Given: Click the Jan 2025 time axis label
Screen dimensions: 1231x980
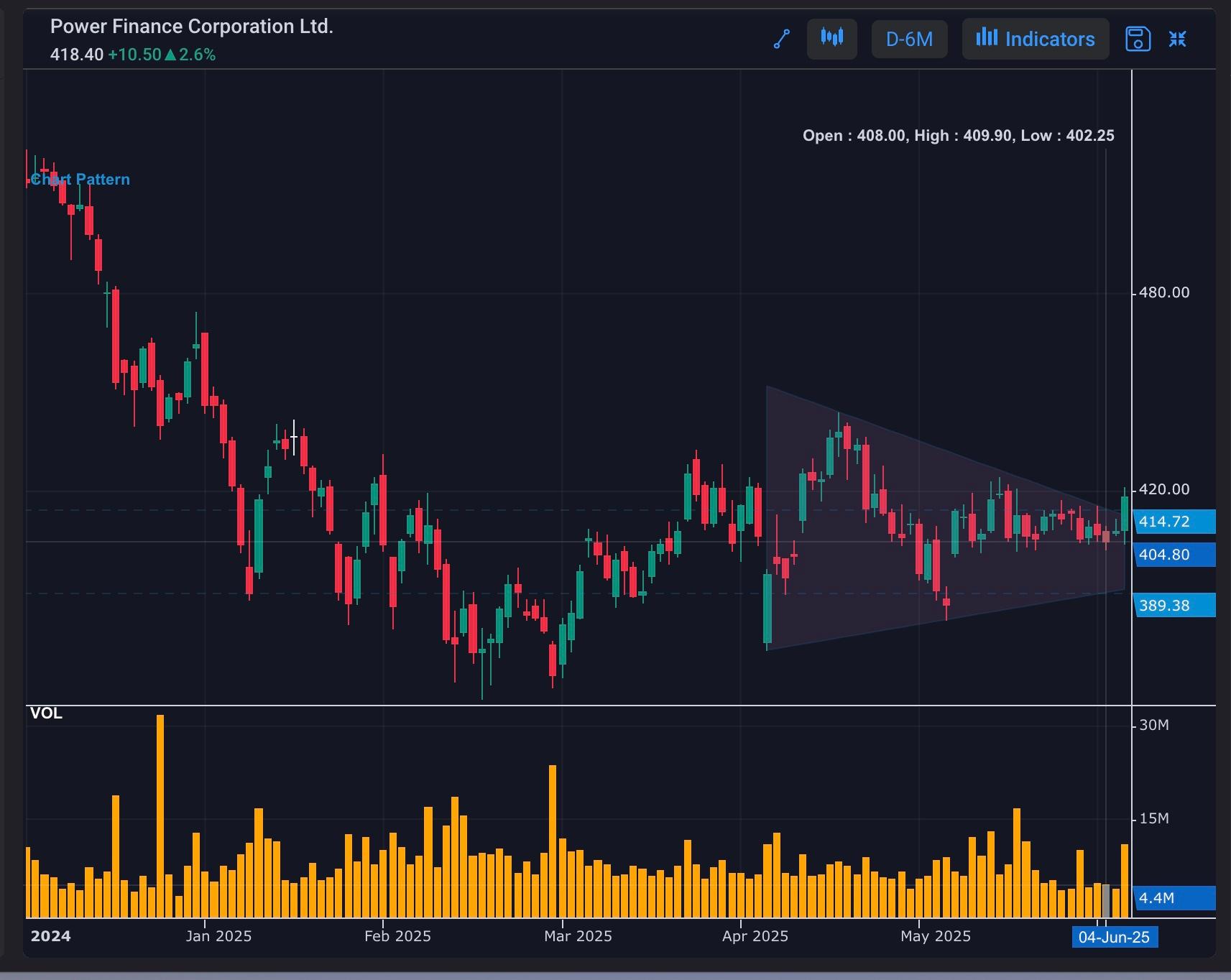Looking at the screenshot, I should [x=218, y=936].
